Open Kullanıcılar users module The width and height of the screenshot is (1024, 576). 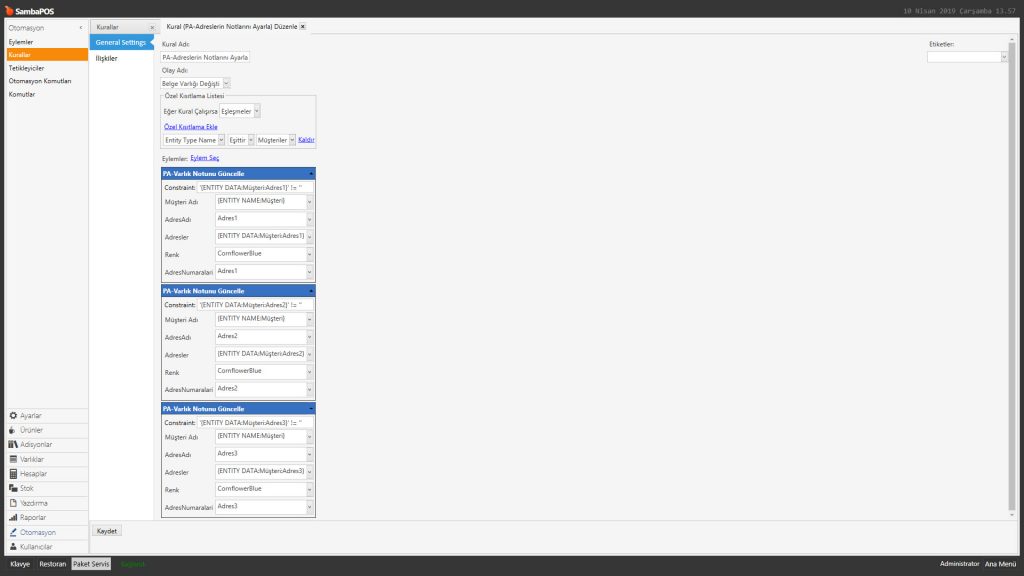pyautogui.click(x=36, y=546)
